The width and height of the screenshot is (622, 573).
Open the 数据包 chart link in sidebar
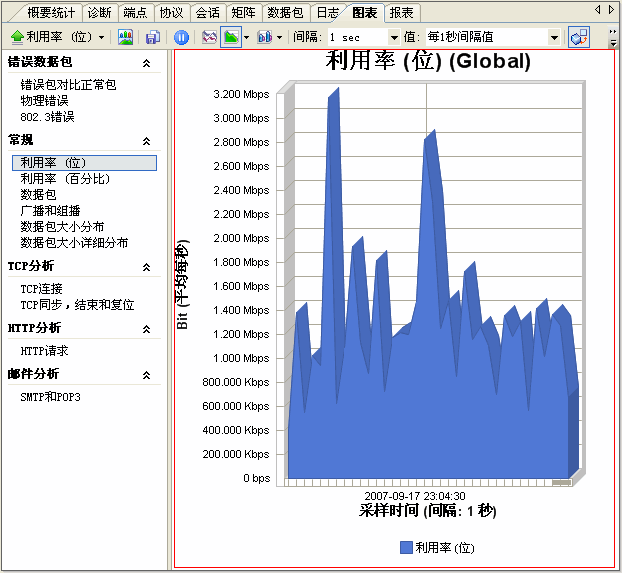tap(38, 194)
